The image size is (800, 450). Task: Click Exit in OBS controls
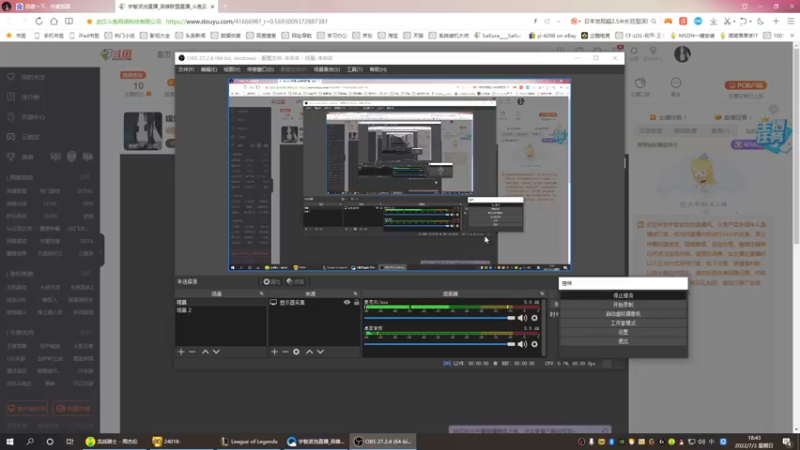pyautogui.click(x=623, y=341)
